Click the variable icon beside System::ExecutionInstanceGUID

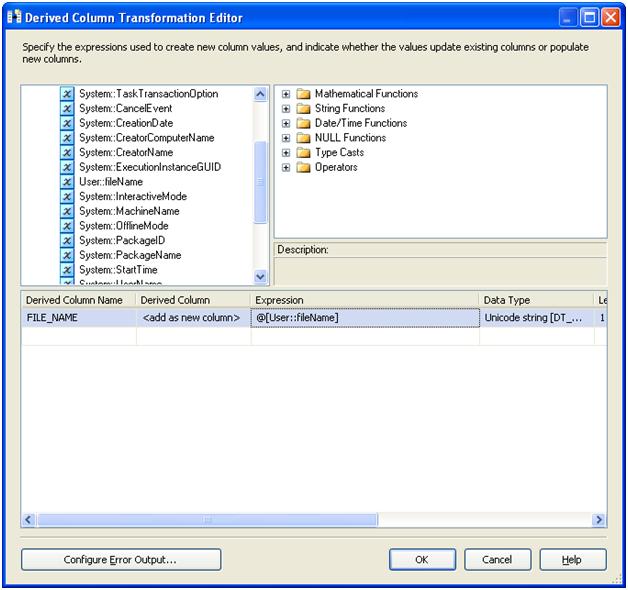pos(67,167)
